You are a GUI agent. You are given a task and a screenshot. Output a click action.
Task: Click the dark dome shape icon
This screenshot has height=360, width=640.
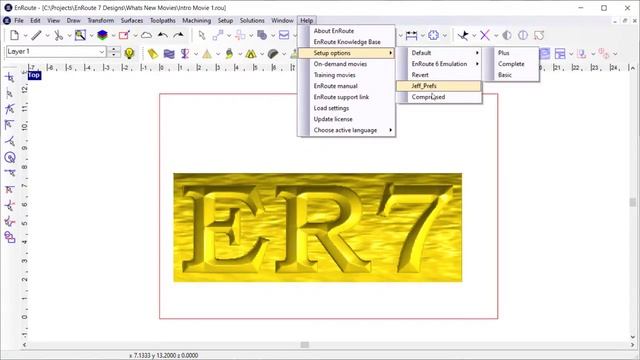(x=273, y=53)
